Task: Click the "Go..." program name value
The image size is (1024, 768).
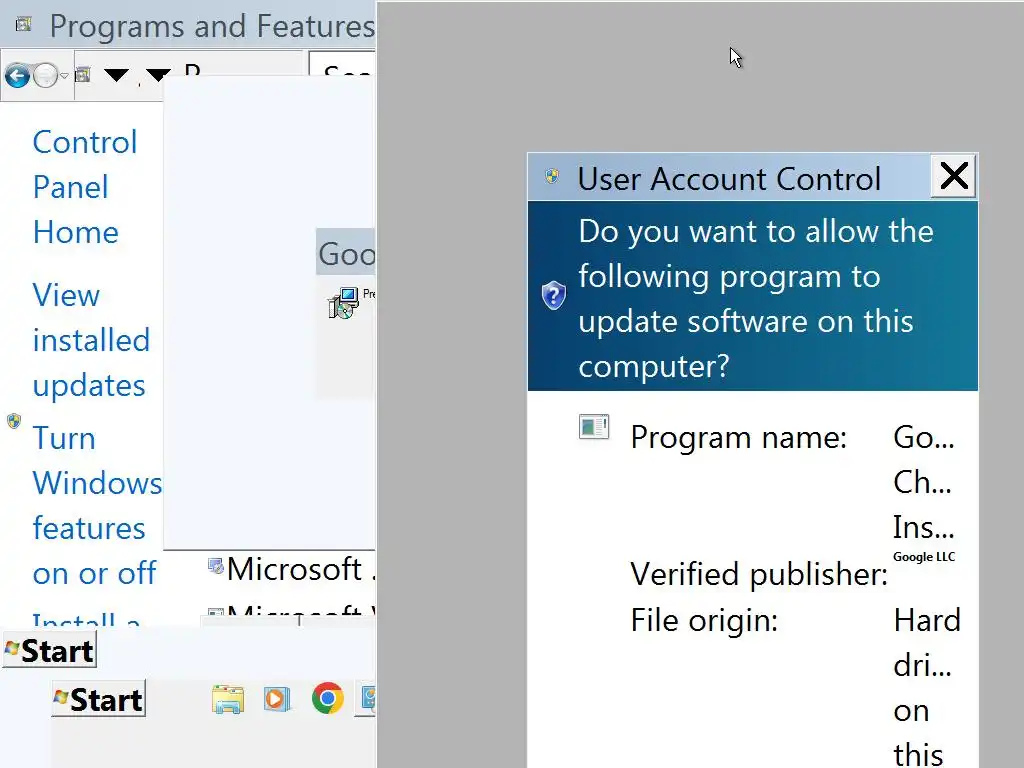Action: [923, 438]
